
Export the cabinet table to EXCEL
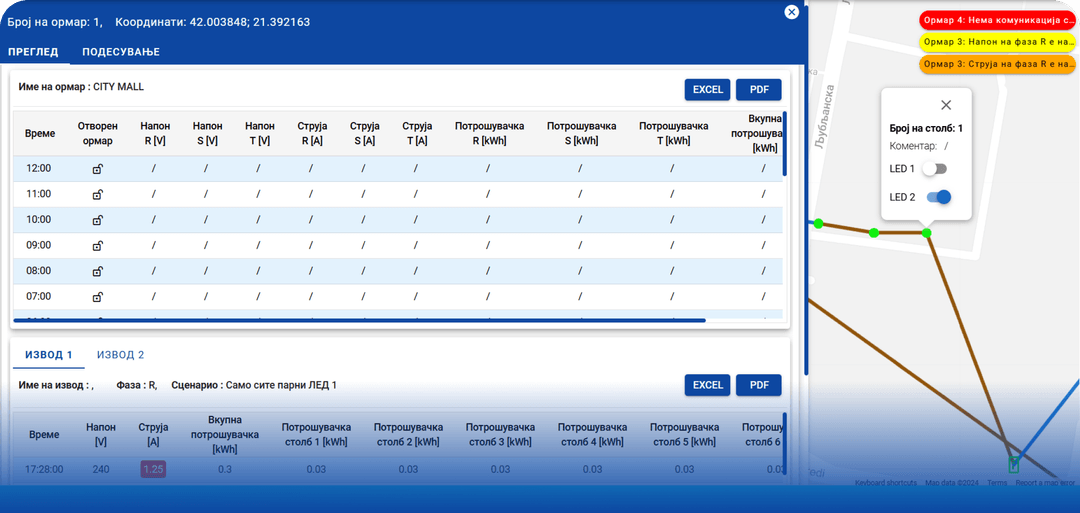point(707,90)
